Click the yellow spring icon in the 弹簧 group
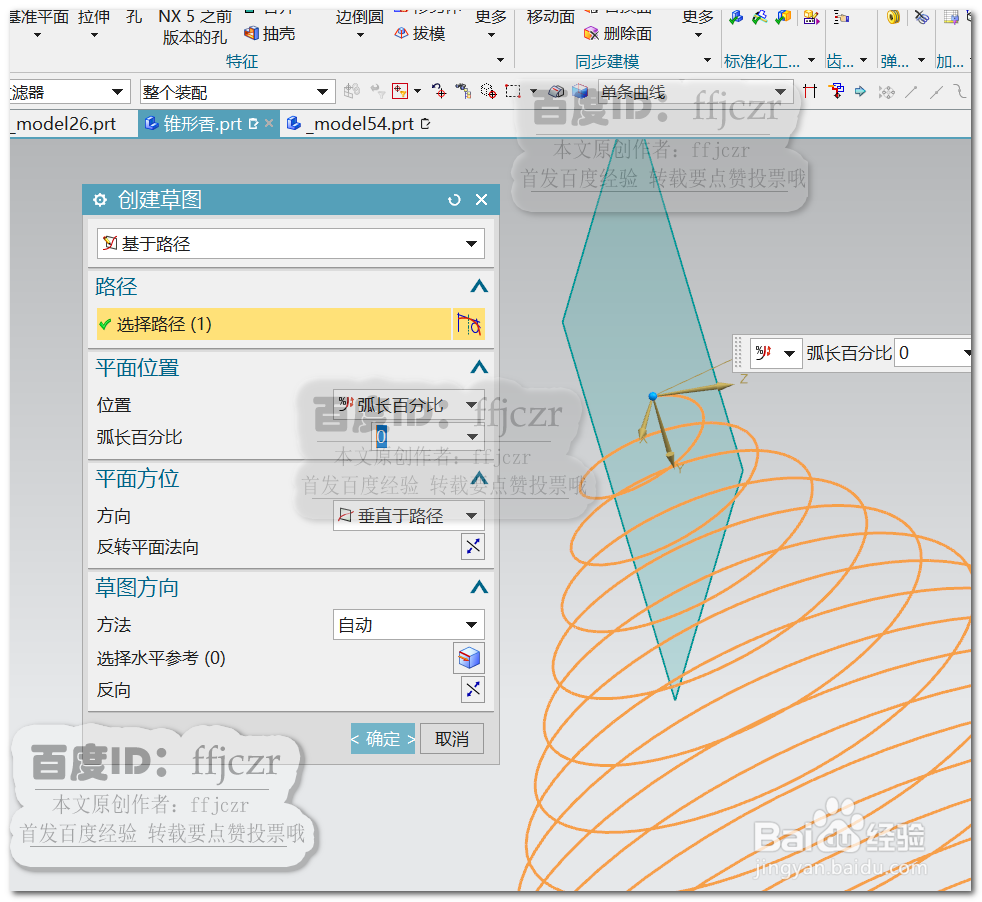Viewport: 982px width, 902px height. (894, 18)
